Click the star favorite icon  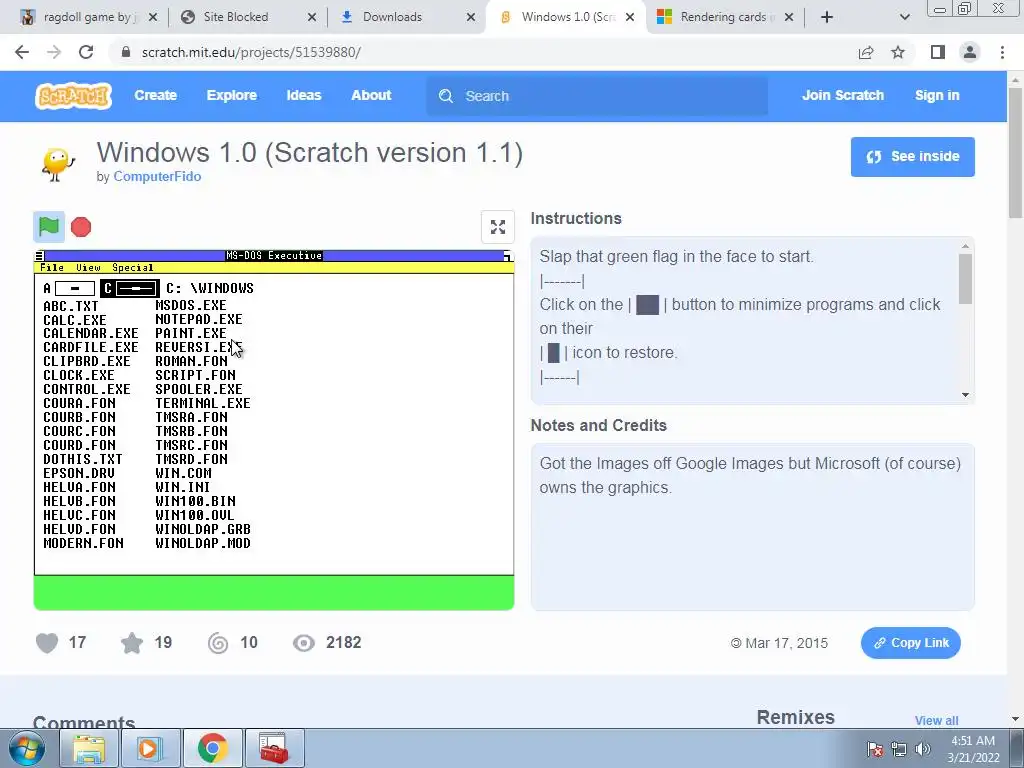point(132,643)
